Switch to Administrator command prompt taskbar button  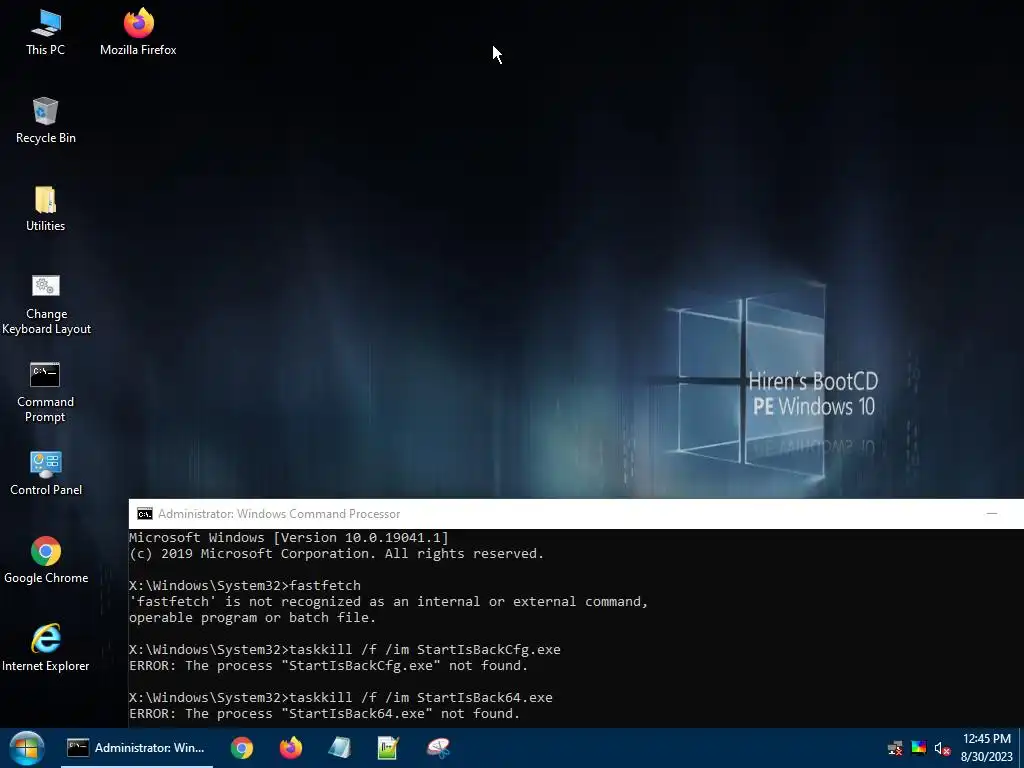pyautogui.click(x=137, y=748)
